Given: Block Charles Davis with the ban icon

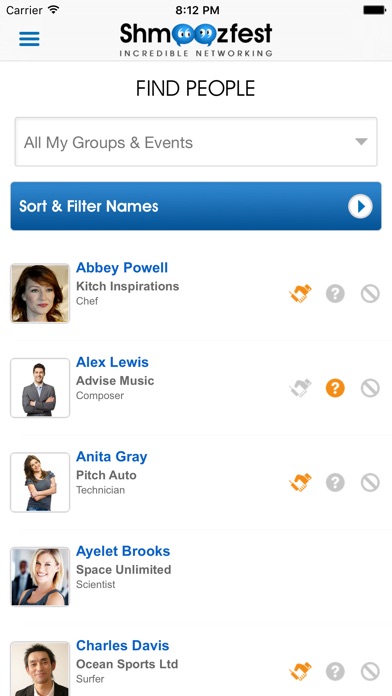Looking at the screenshot, I should (x=370, y=672).
